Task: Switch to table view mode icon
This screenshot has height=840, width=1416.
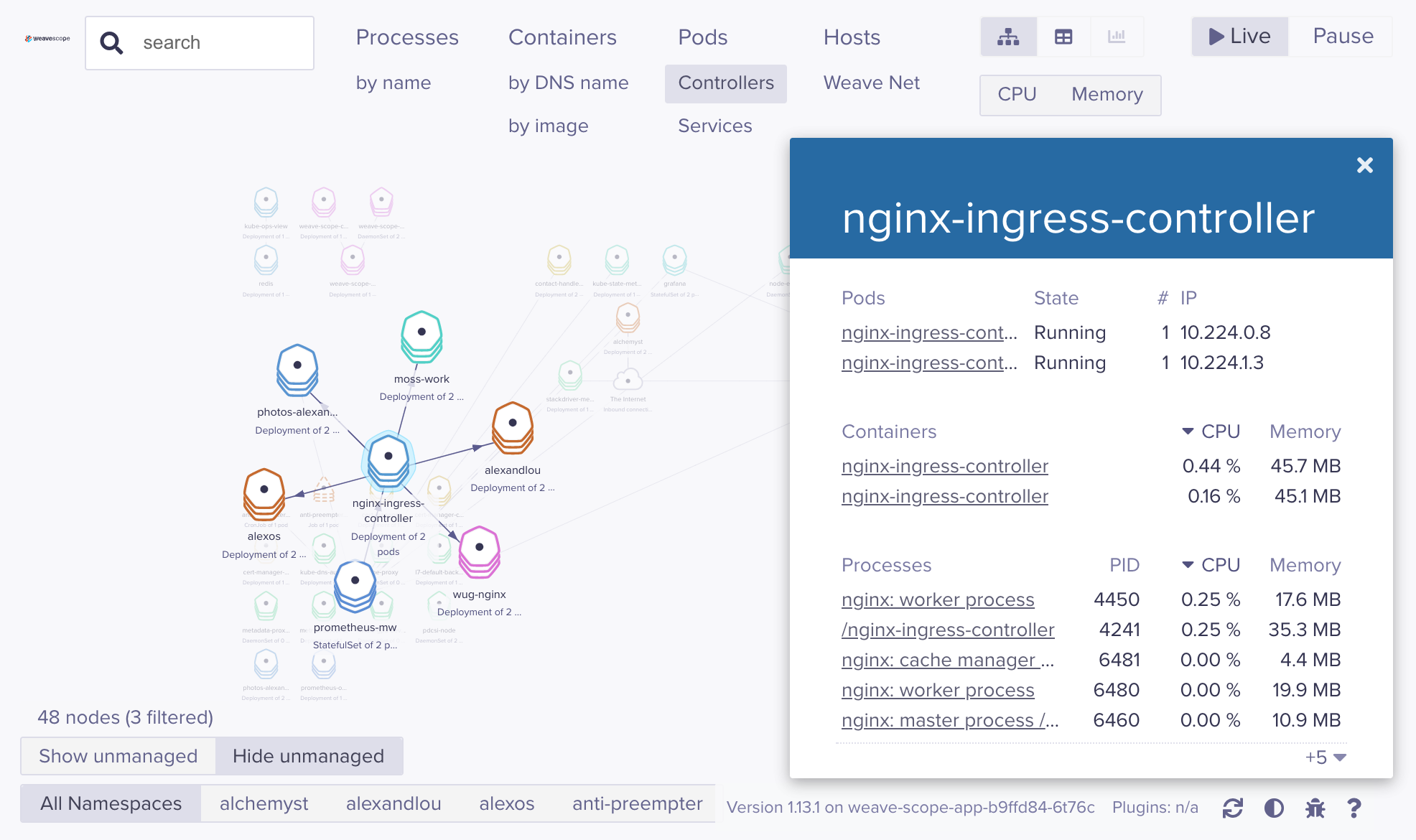Action: point(1063,37)
